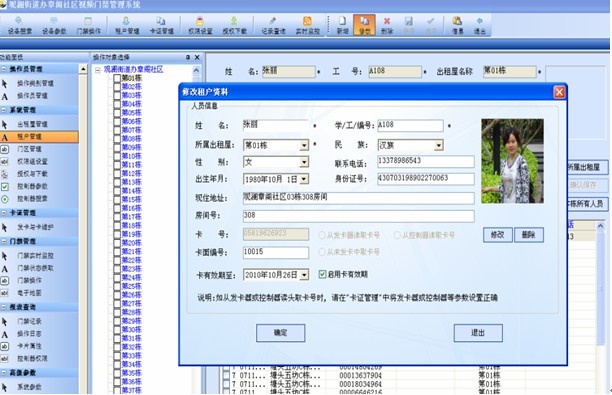Collapse the 卡证管理 sidebar group
This screenshot has width=612, height=395.
(4, 213)
